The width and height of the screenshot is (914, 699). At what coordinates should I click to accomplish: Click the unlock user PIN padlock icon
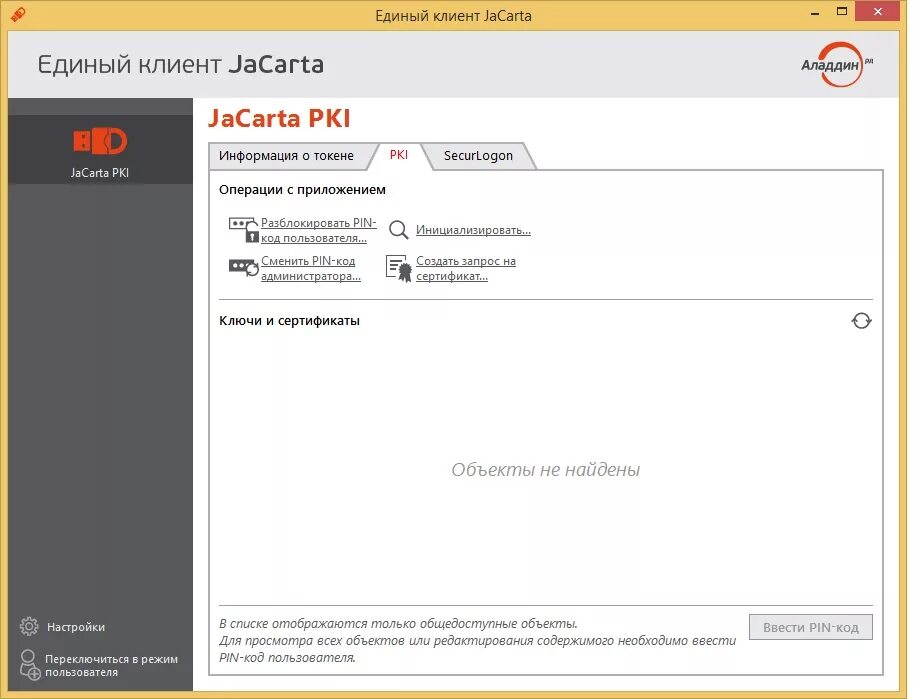tap(243, 230)
